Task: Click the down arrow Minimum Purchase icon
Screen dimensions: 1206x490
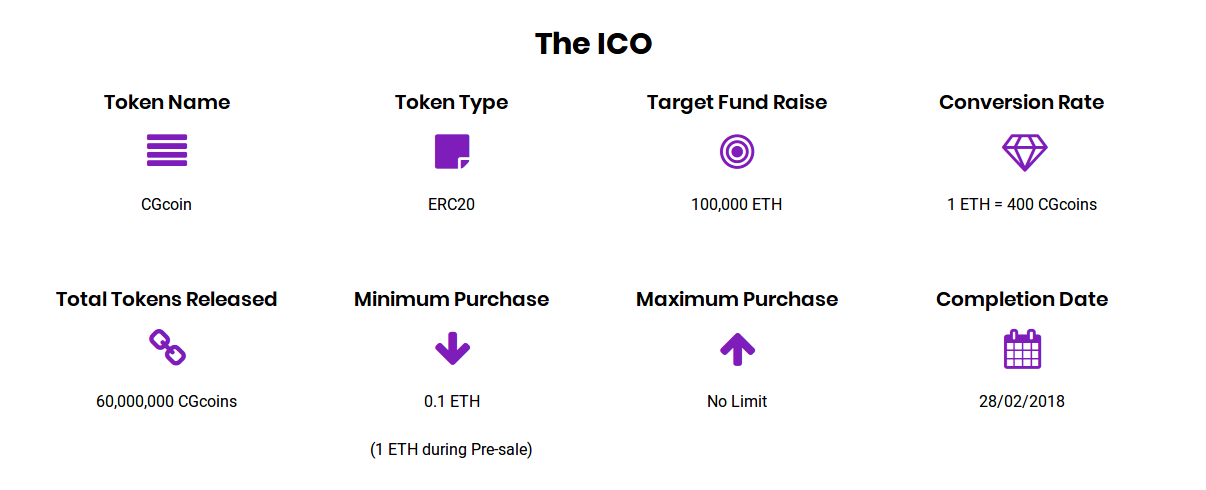Action: click(x=452, y=349)
